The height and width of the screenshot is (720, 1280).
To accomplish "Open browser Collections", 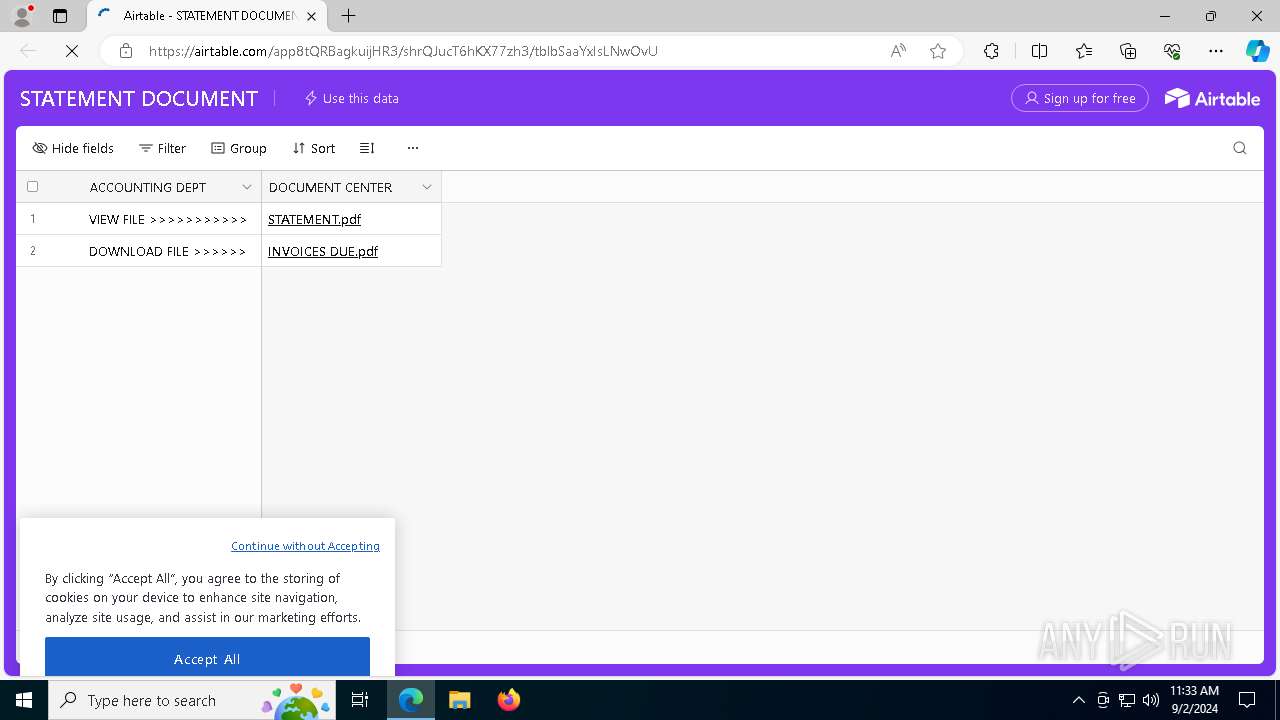I will point(1128,51).
